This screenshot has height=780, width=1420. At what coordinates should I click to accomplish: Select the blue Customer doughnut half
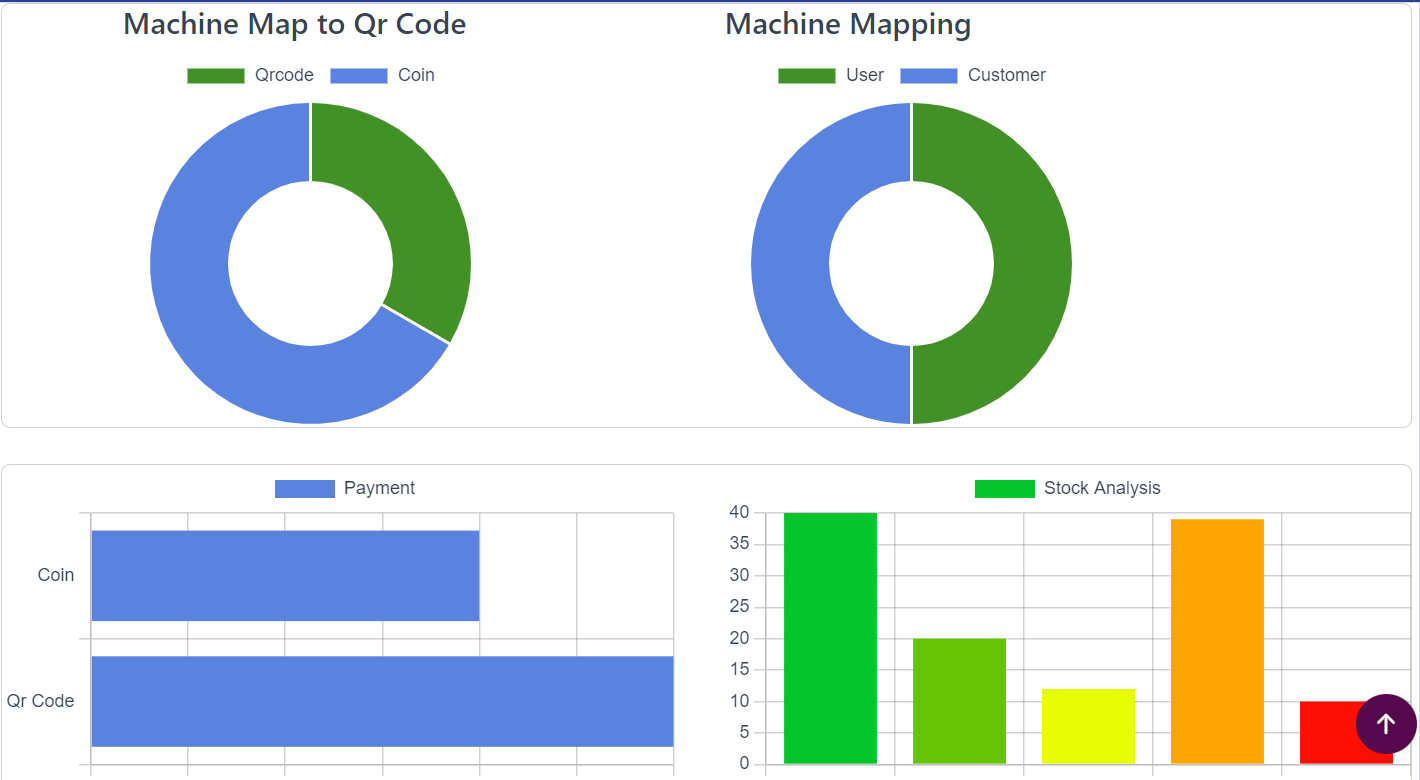[790, 263]
